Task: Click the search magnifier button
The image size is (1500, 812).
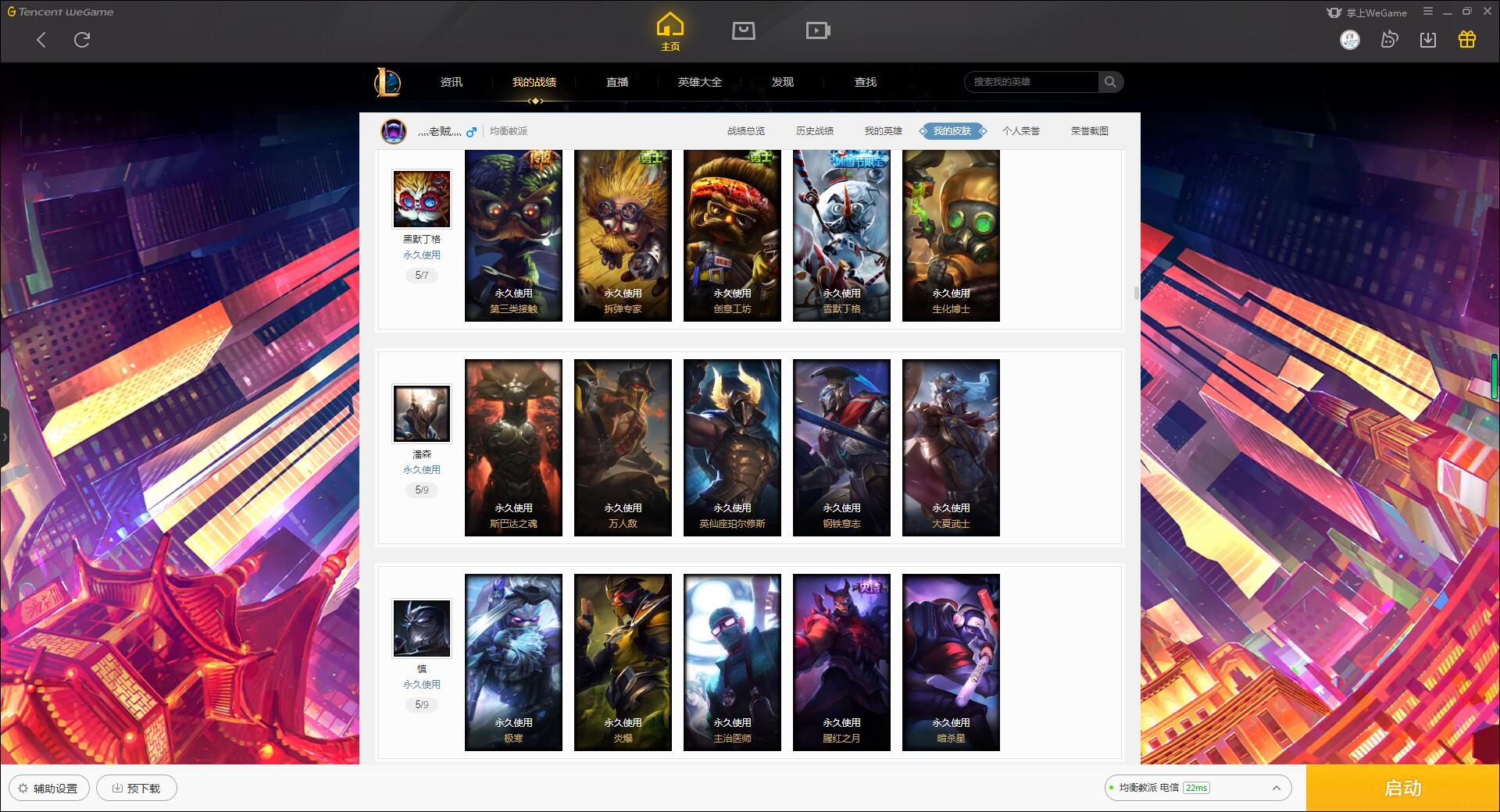Action: pyautogui.click(x=1110, y=82)
